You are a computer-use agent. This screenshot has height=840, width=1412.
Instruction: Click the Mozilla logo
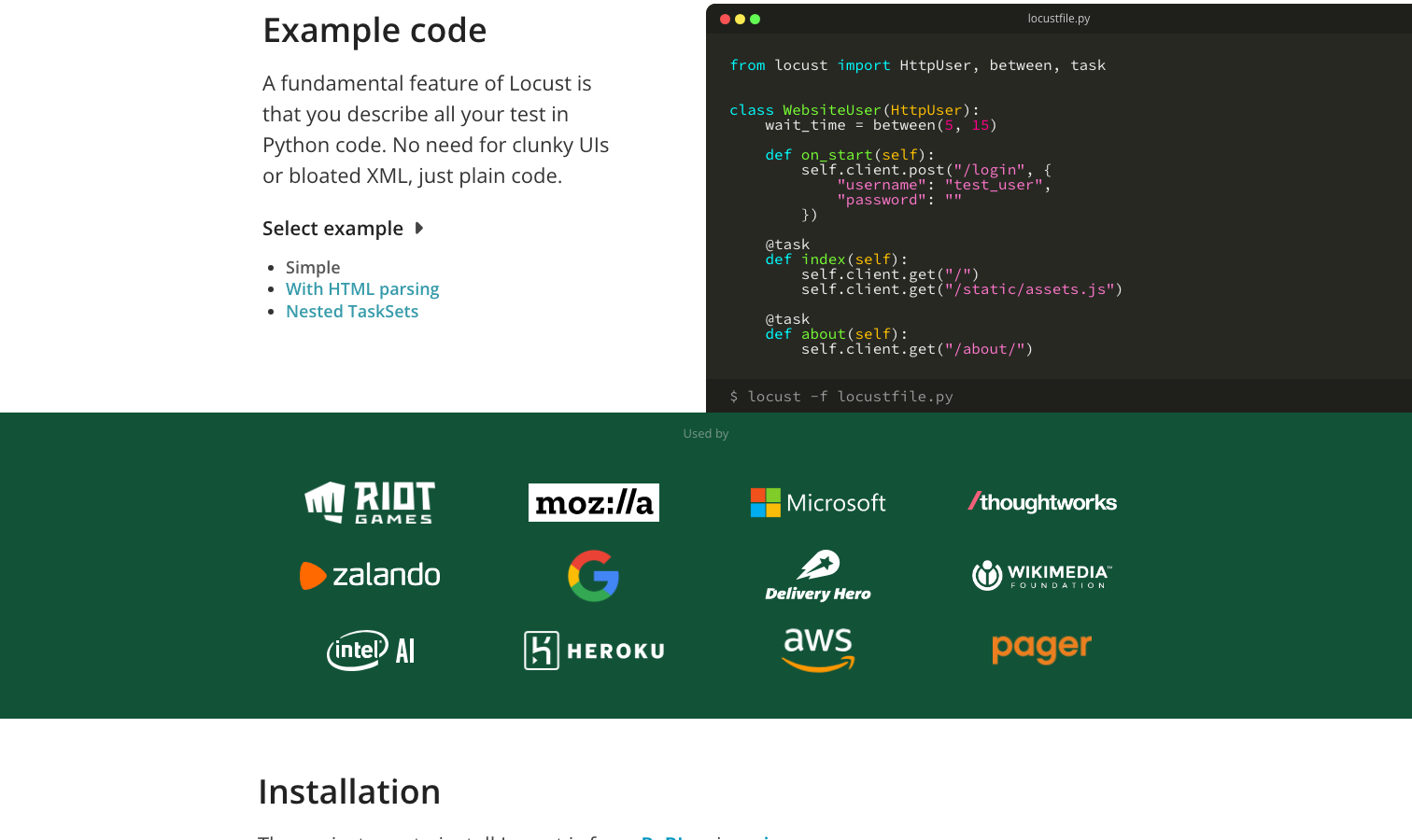[x=594, y=502]
